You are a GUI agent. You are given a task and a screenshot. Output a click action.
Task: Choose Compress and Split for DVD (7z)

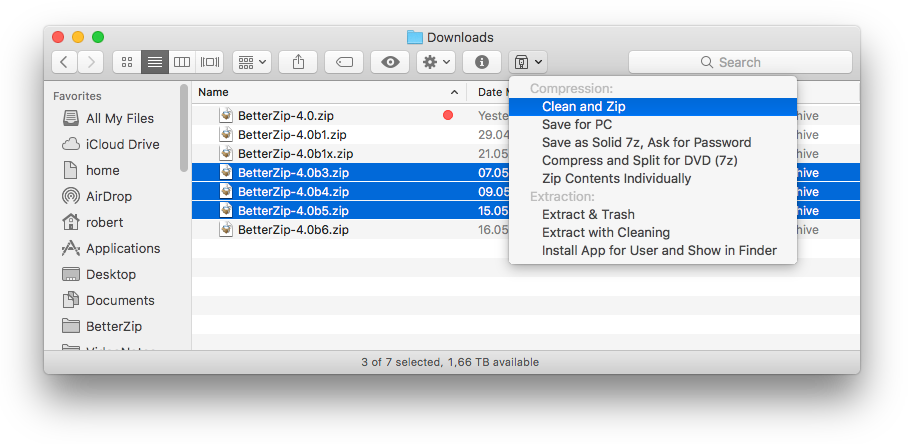click(x=653, y=160)
